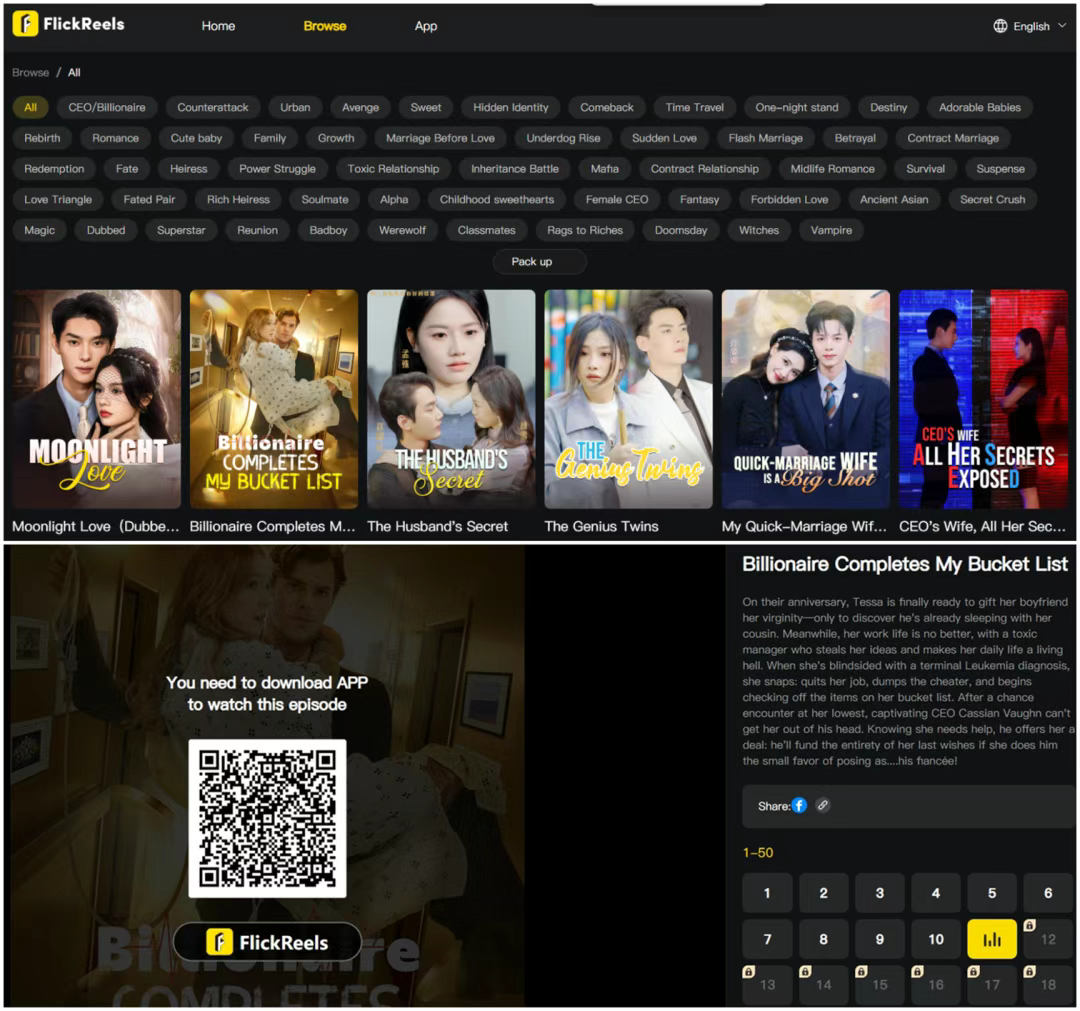Filter by Secret Crush genre
The width and height of the screenshot is (1080, 1011).
pyautogui.click(x=993, y=200)
